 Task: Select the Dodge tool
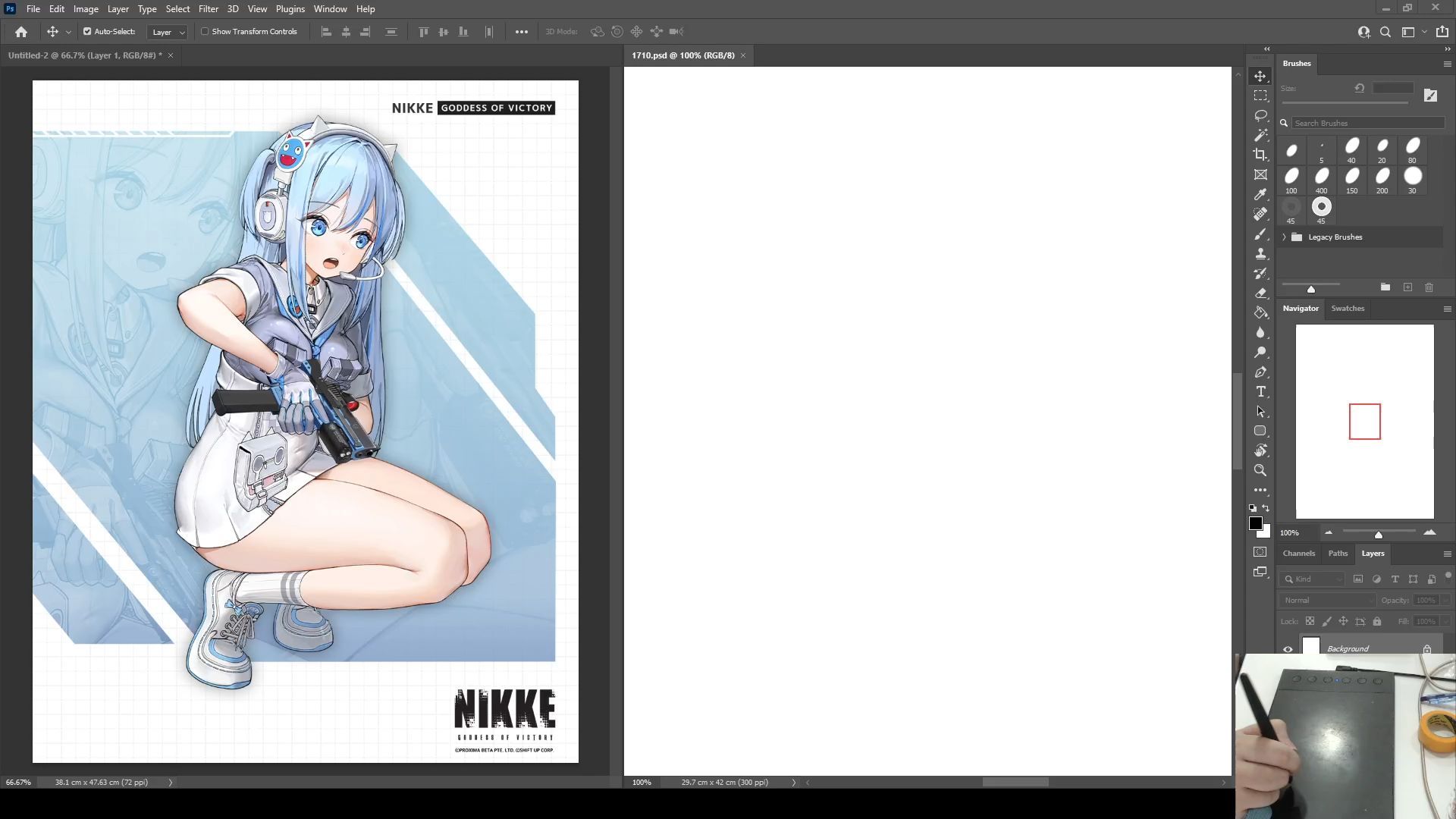tap(1260, 352)
